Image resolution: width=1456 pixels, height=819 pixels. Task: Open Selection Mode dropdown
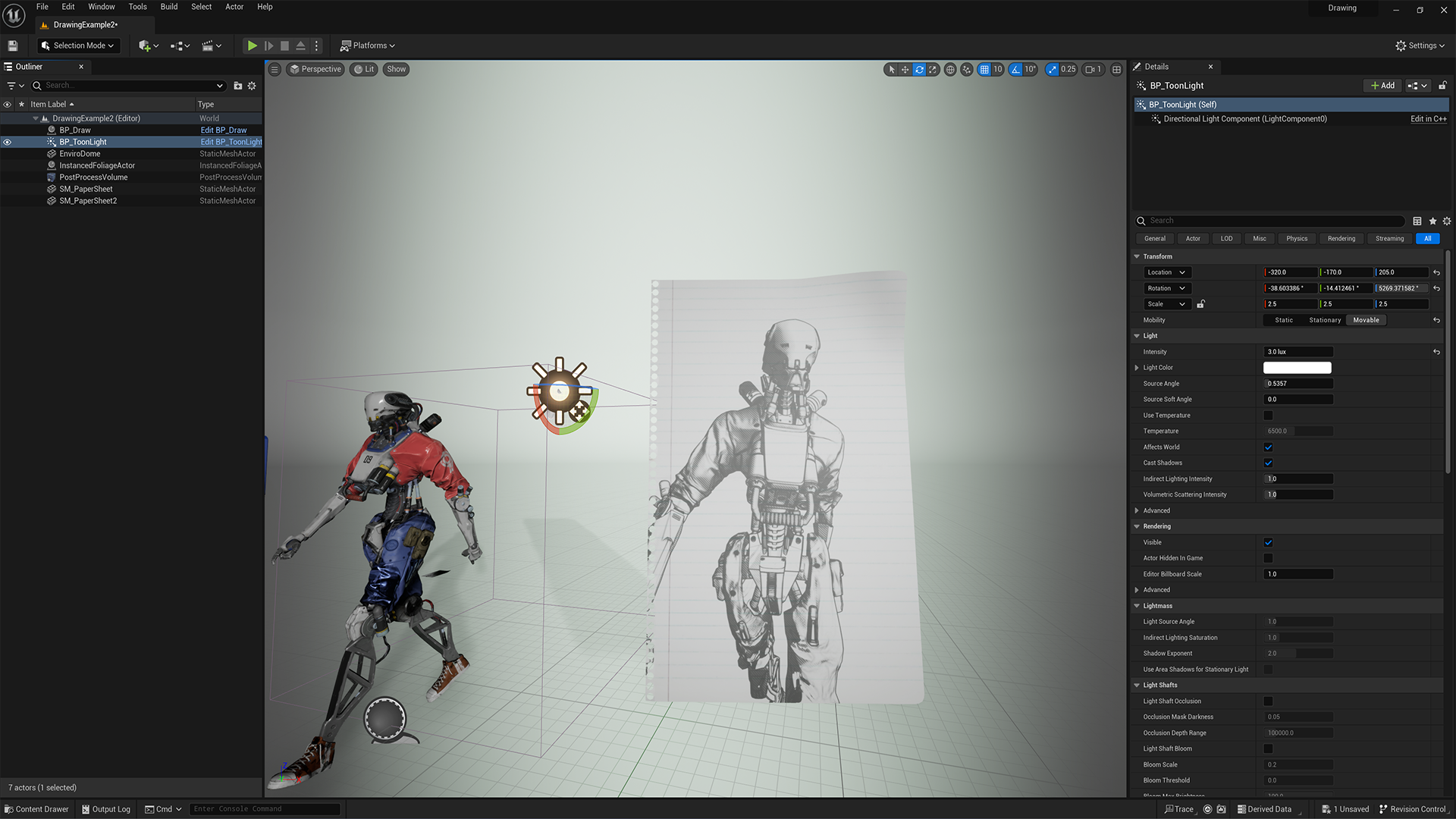79,45
